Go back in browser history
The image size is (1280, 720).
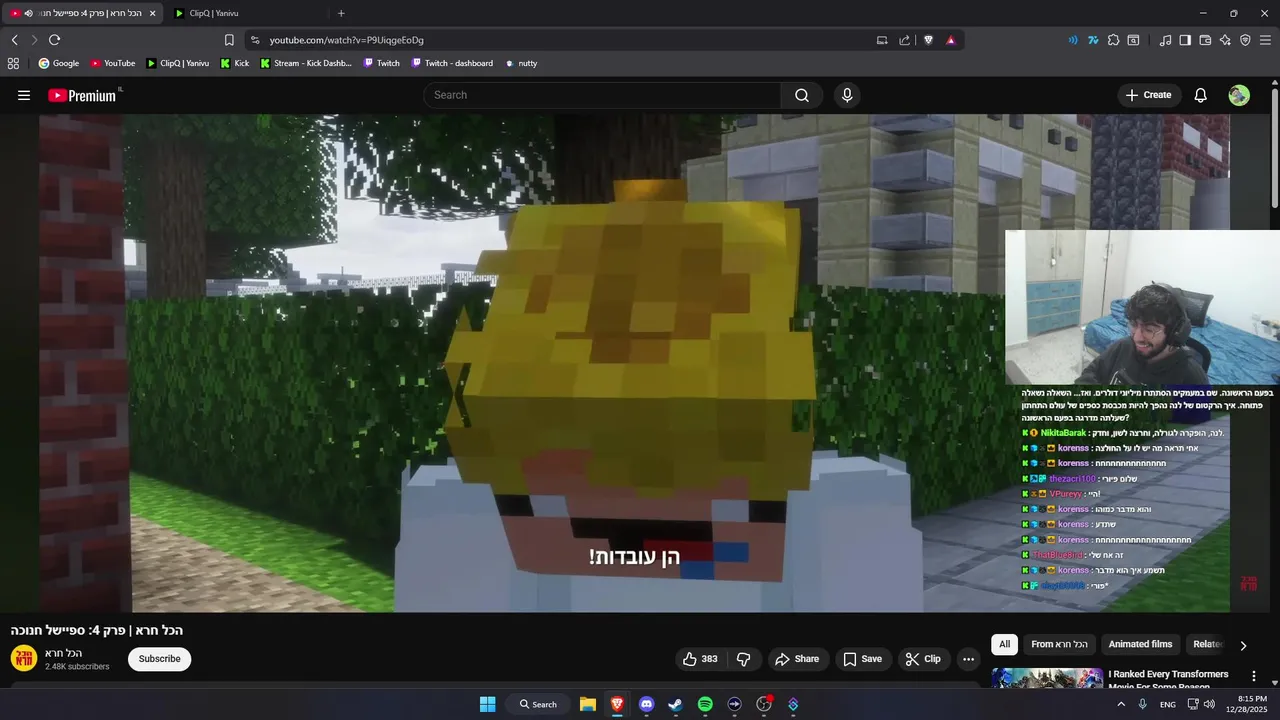(14, 40)
